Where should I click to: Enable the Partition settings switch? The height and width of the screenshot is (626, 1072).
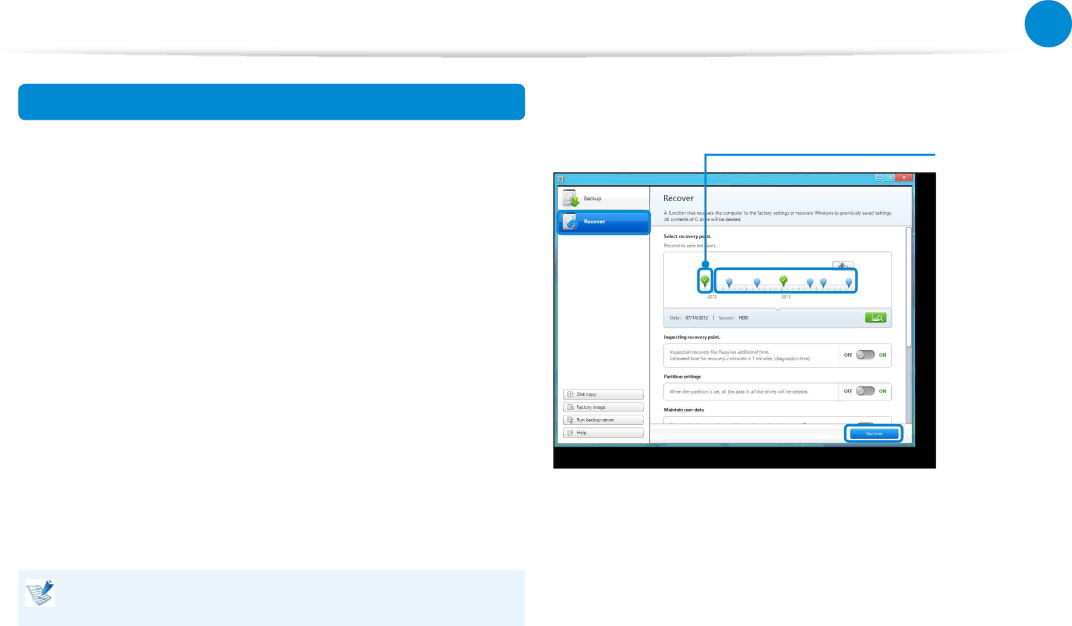tap(864, 391)
